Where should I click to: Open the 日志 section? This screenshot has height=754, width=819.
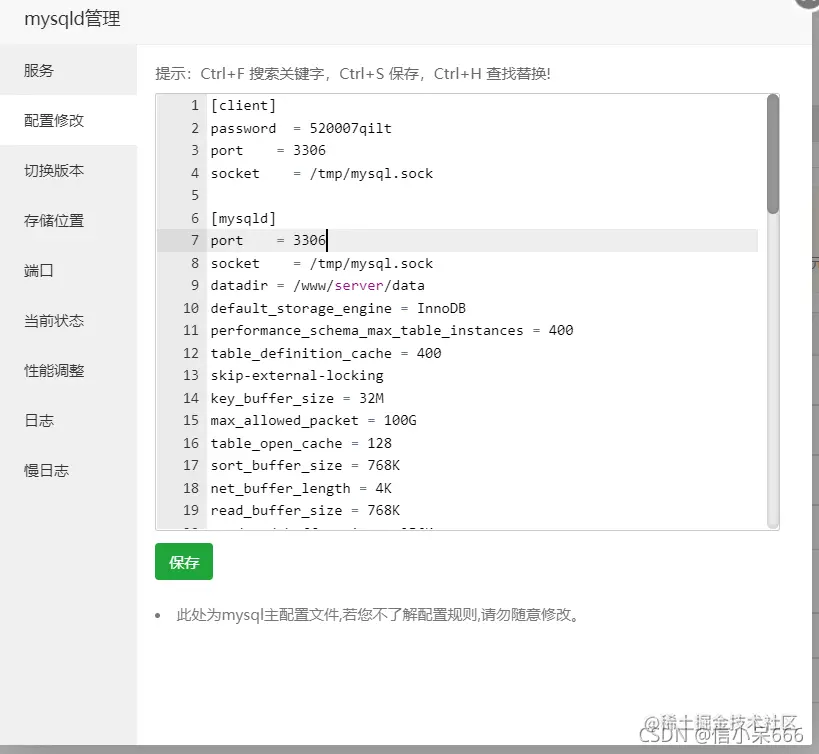click(x=40, y=420)
